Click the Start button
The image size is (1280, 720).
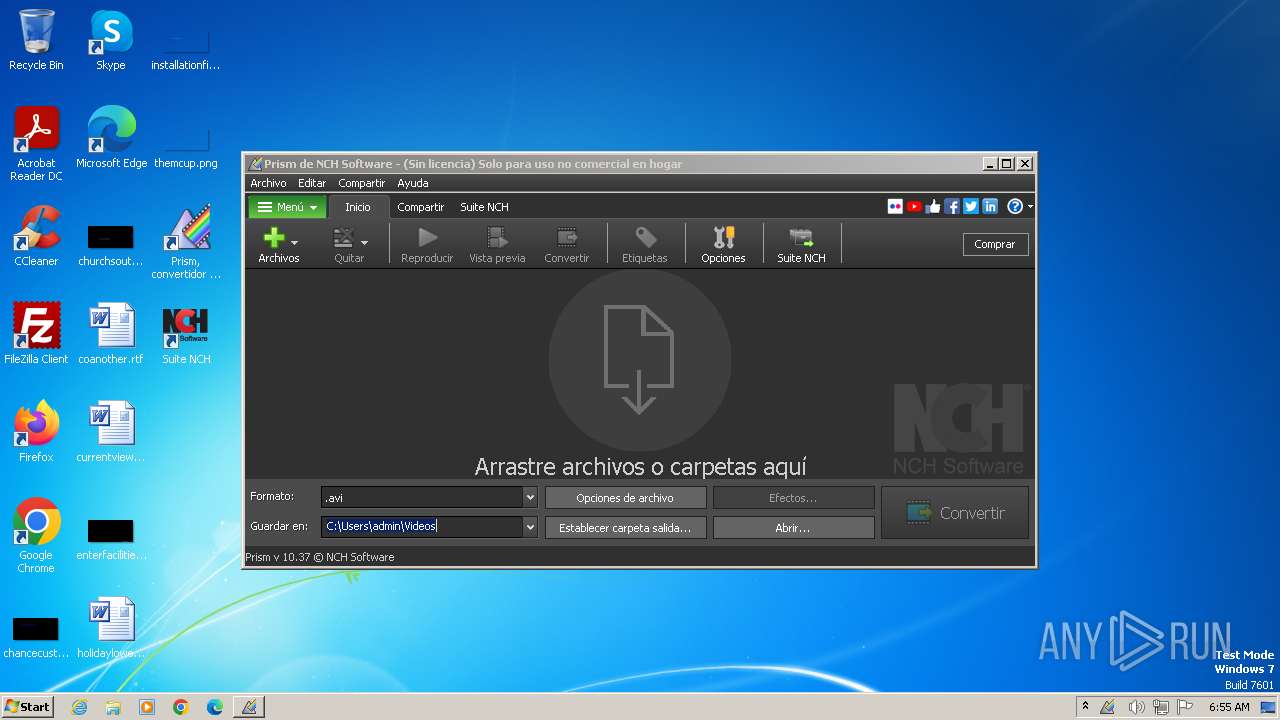pyautogui.click(x=27, y=706)
